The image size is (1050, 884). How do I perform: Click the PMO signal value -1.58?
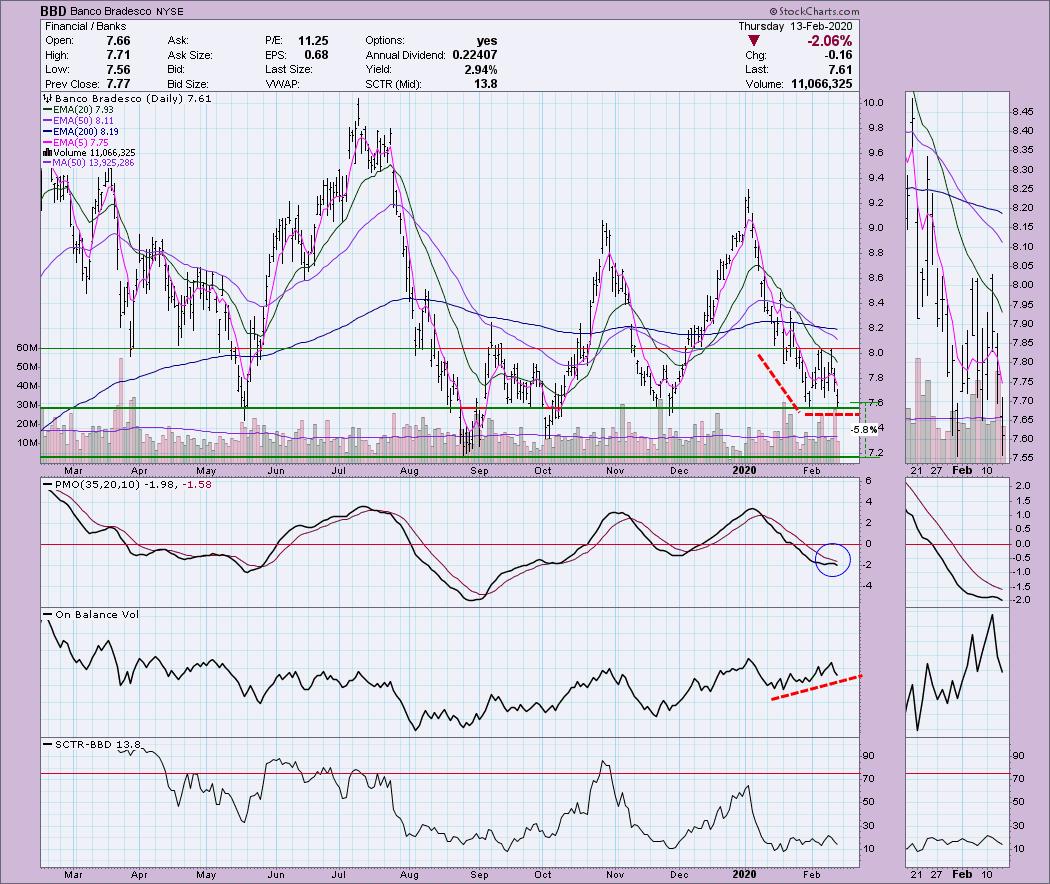coord(197,484)
